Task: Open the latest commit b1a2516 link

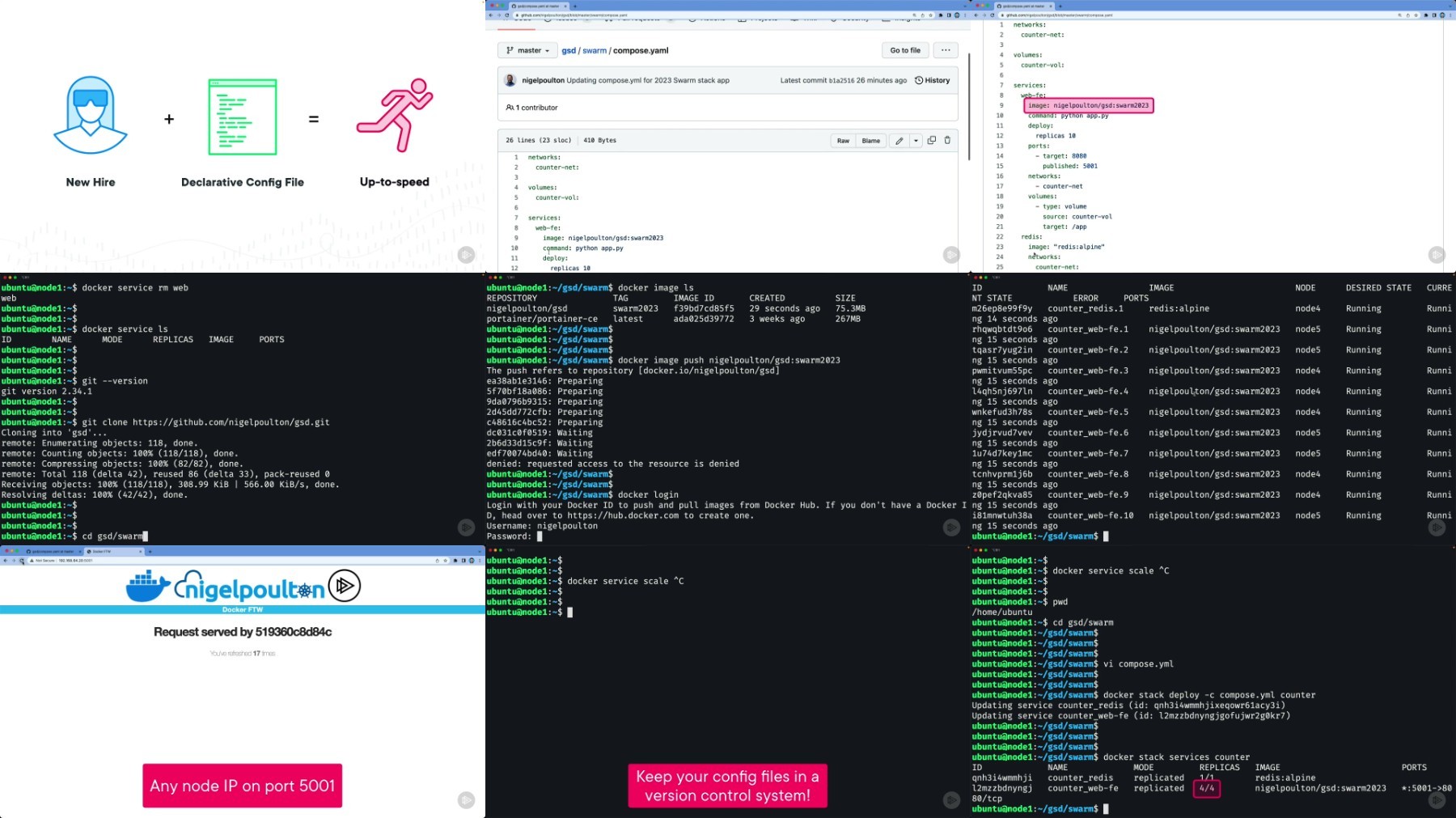Action: tap(841, 80)
